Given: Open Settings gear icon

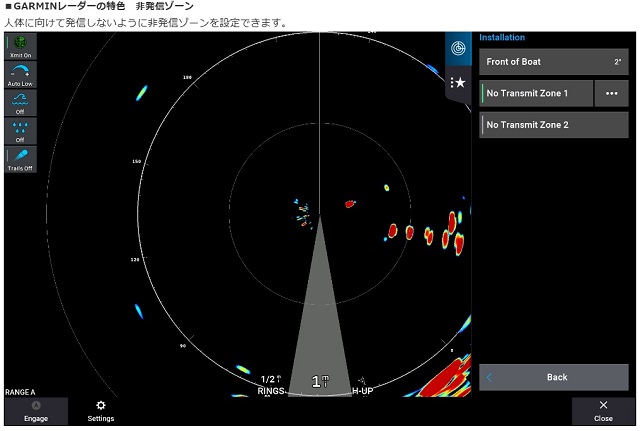Looking at the screenshot, I should [x=100, y=405].
